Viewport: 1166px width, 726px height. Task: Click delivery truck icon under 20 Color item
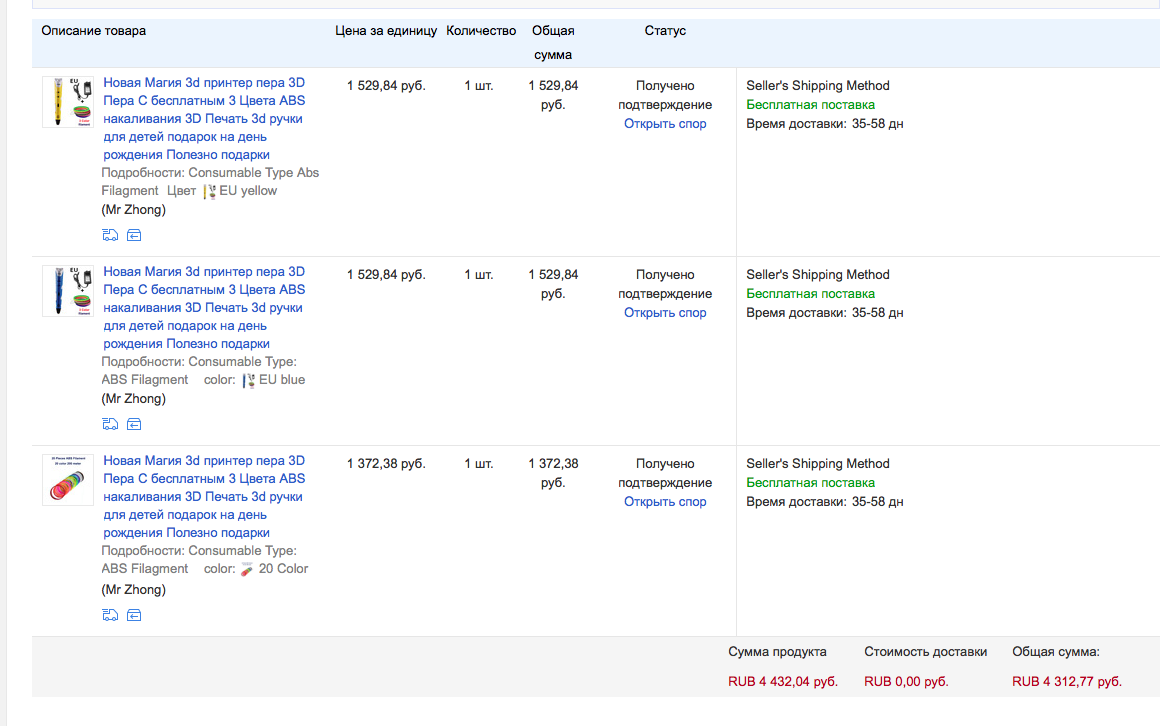(x=110, y=615)
